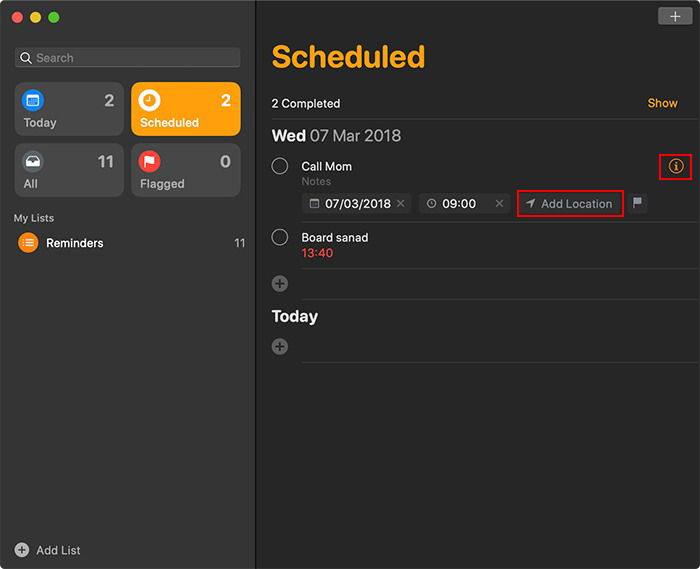Clear the 07/03/2018 date
The height and width of the screenshot is (569, 700).
pos(401,204)
